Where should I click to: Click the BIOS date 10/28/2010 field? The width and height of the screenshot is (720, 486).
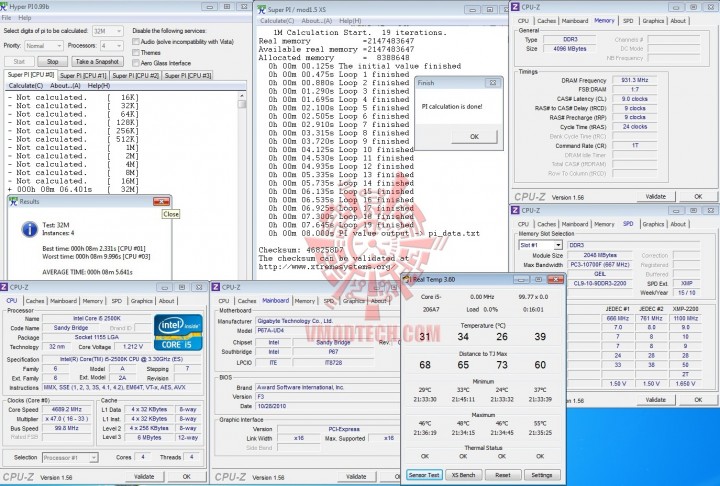tap(327, 406)
